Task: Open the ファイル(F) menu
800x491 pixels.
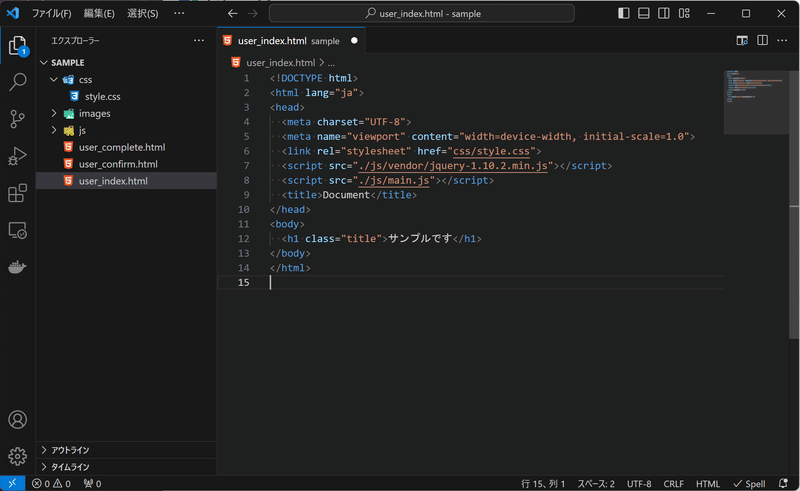Action: pos(52,13)
